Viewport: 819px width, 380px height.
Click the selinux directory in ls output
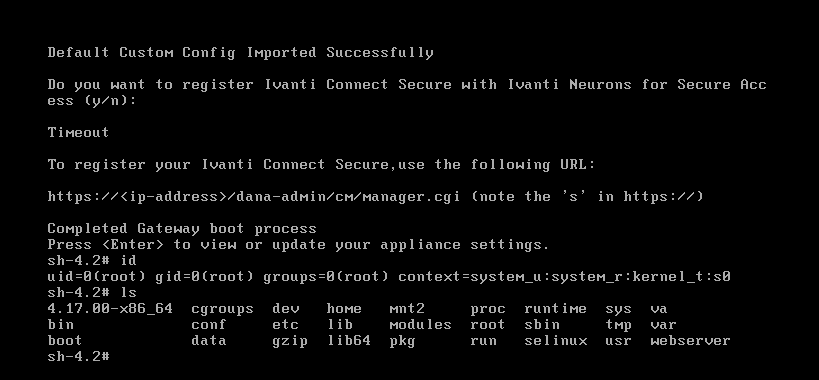(x=556, y=341)
